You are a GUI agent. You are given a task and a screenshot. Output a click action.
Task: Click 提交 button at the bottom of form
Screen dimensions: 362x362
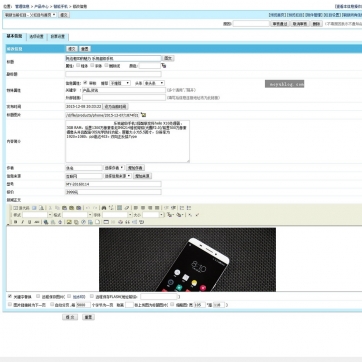[70, 317]
